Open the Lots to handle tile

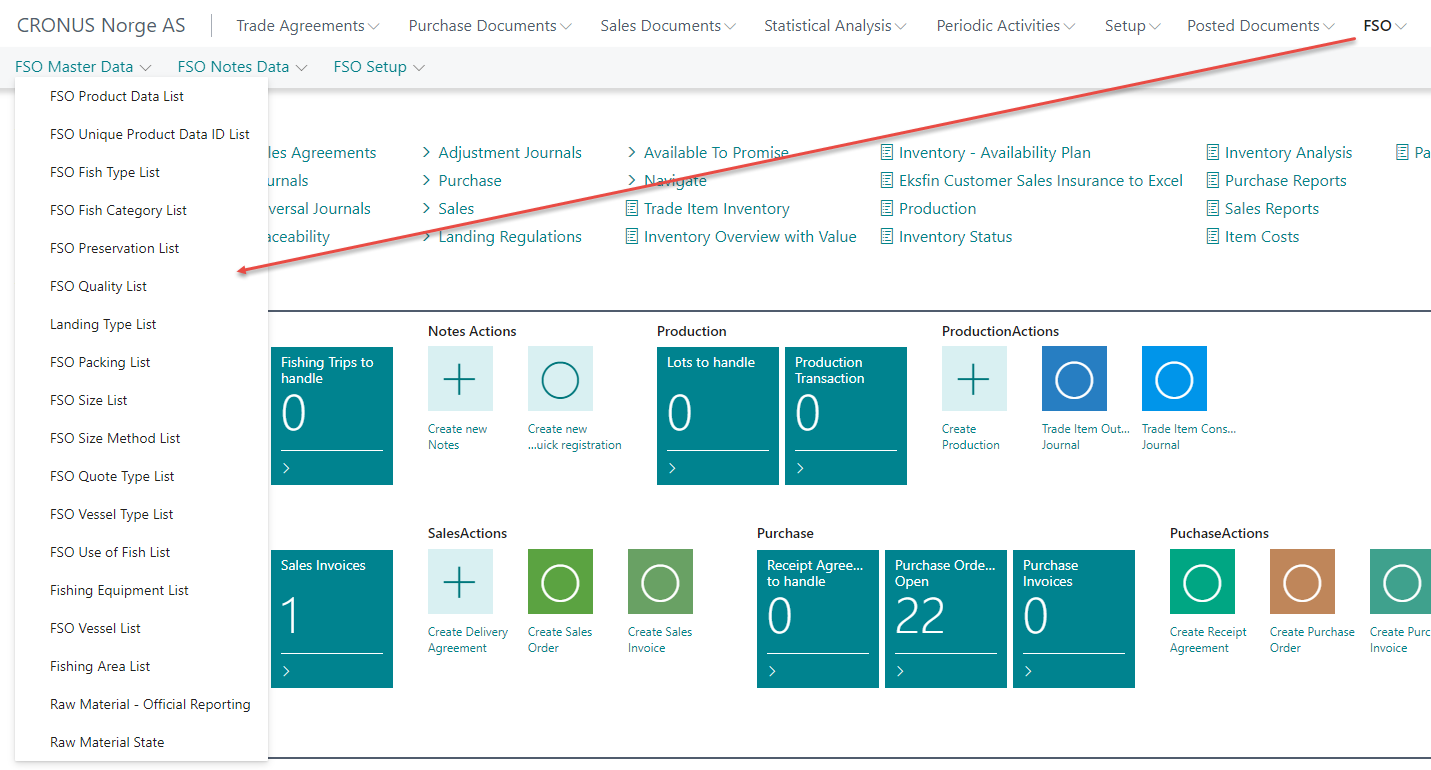coord(717,415)
